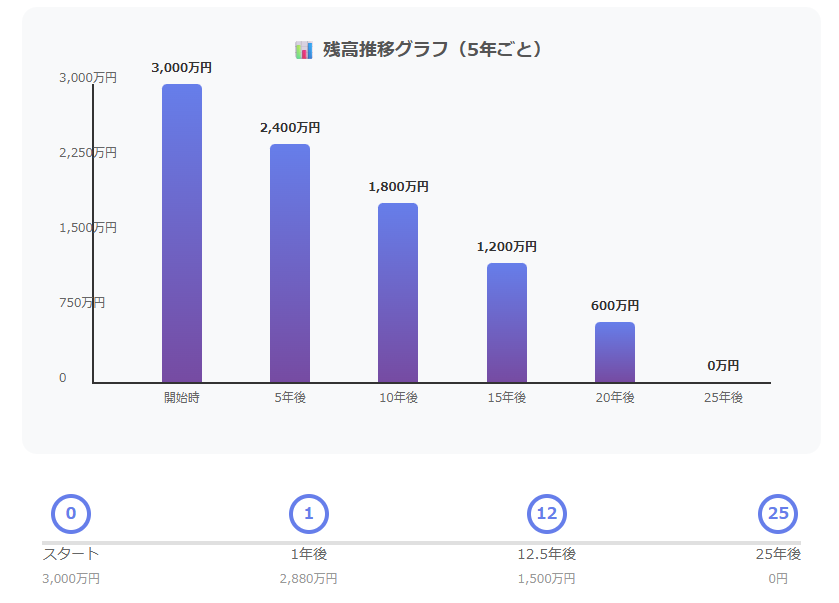Click the 25年後 x-axis label in chart
839x603 pixels.
[723, 398]
